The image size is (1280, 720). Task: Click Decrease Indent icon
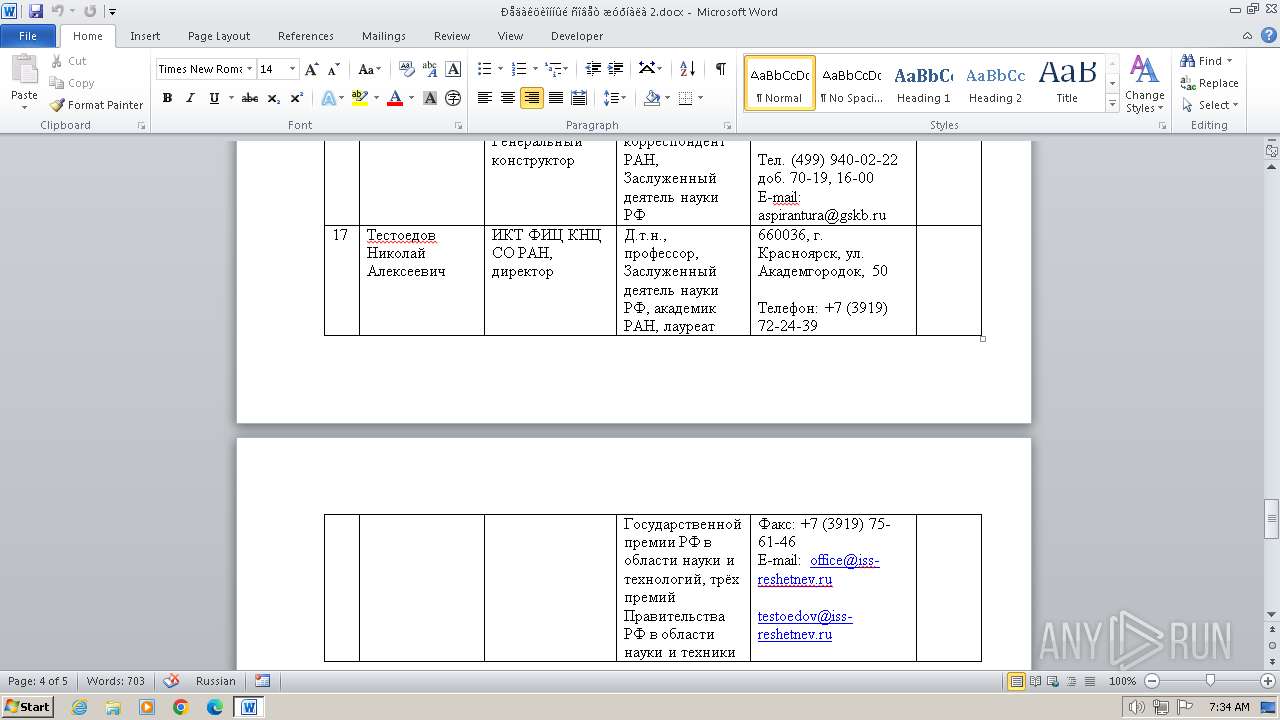click(x=593, y=69)
